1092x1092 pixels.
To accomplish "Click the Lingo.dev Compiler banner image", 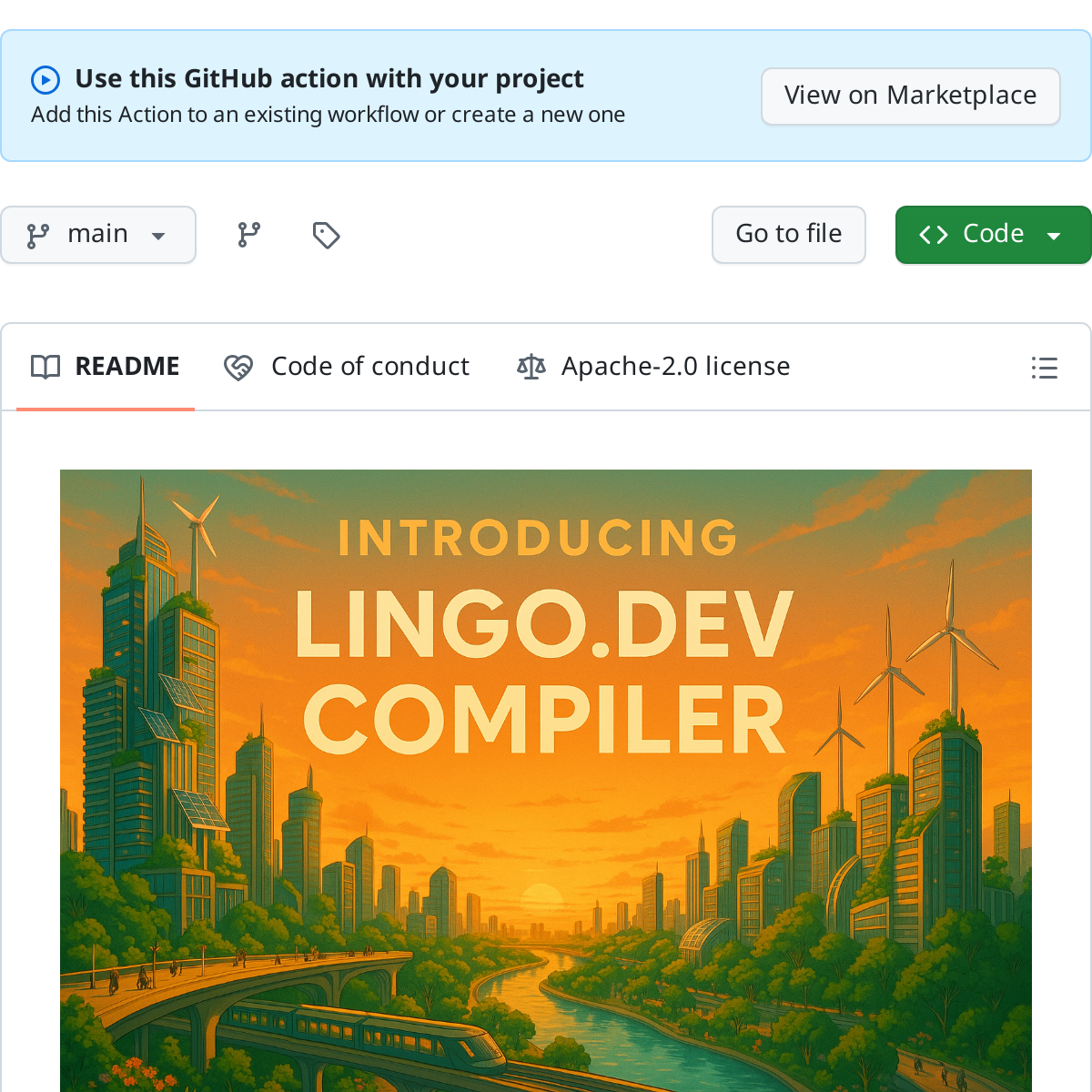I will tap(546, 780).
